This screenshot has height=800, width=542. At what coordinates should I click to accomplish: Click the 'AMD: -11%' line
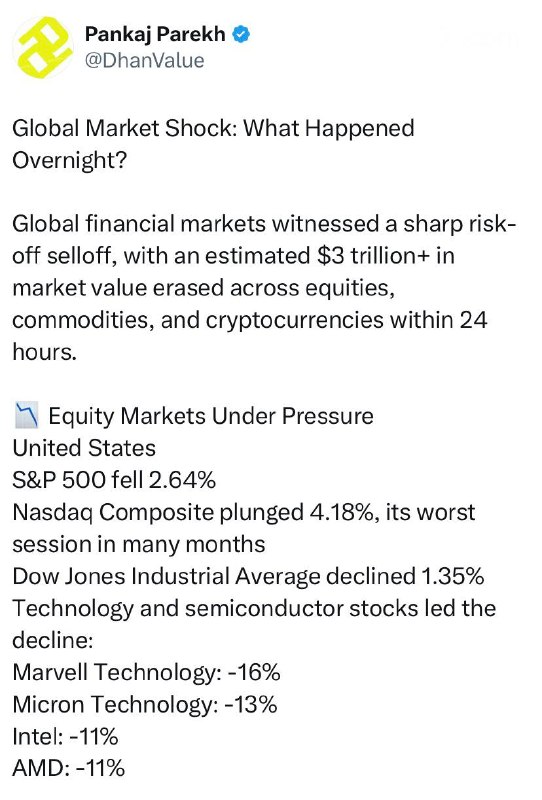68,768
